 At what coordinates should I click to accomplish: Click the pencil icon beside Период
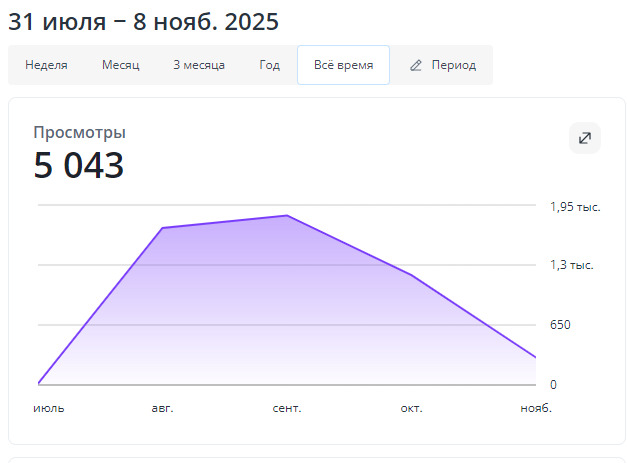click(416, 66)
